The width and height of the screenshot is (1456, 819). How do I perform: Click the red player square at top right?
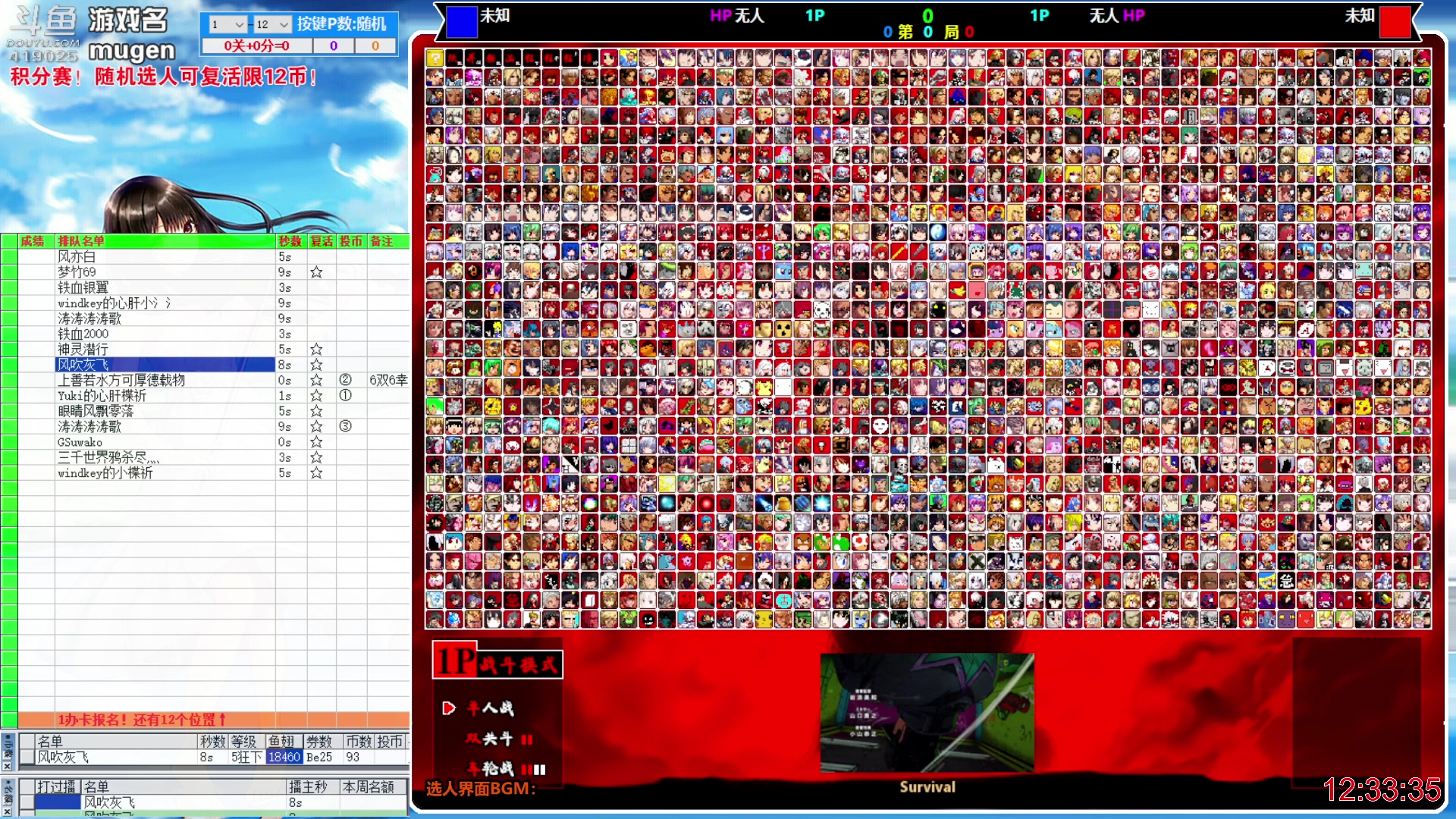[1395, 22]
